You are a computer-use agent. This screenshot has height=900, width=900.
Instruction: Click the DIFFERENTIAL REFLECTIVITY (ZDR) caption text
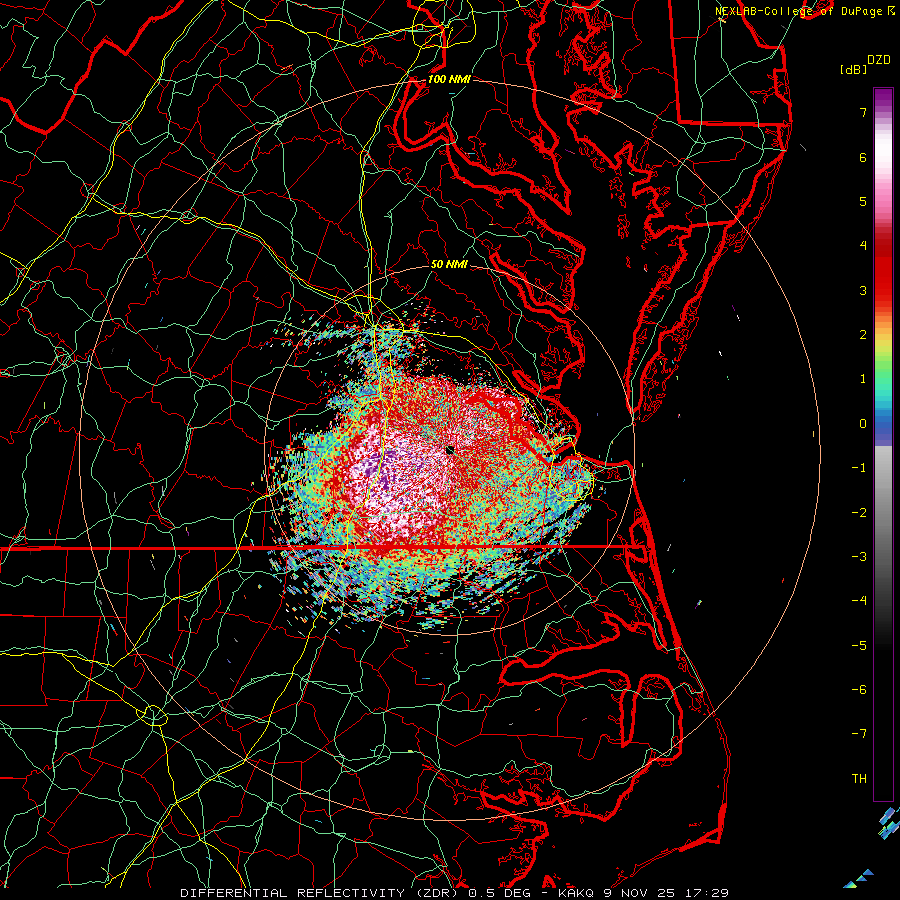(320, 893)
